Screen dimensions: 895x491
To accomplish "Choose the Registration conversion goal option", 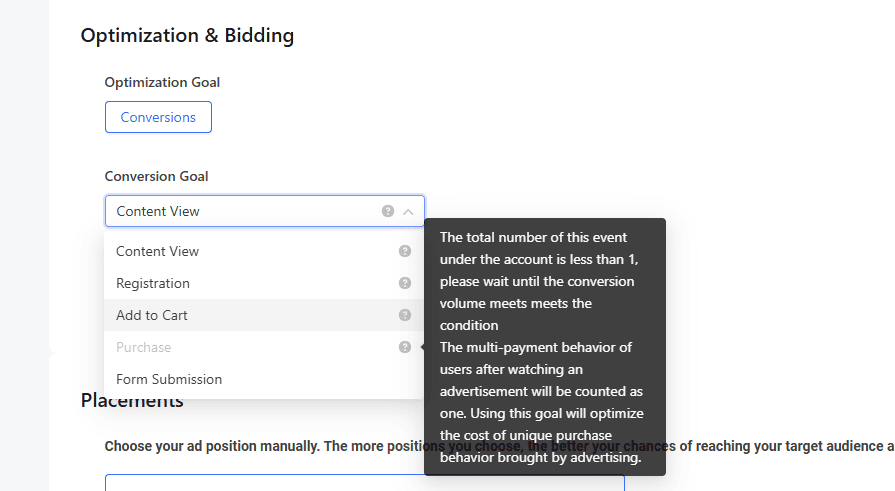I will click(x=153, y=283).
